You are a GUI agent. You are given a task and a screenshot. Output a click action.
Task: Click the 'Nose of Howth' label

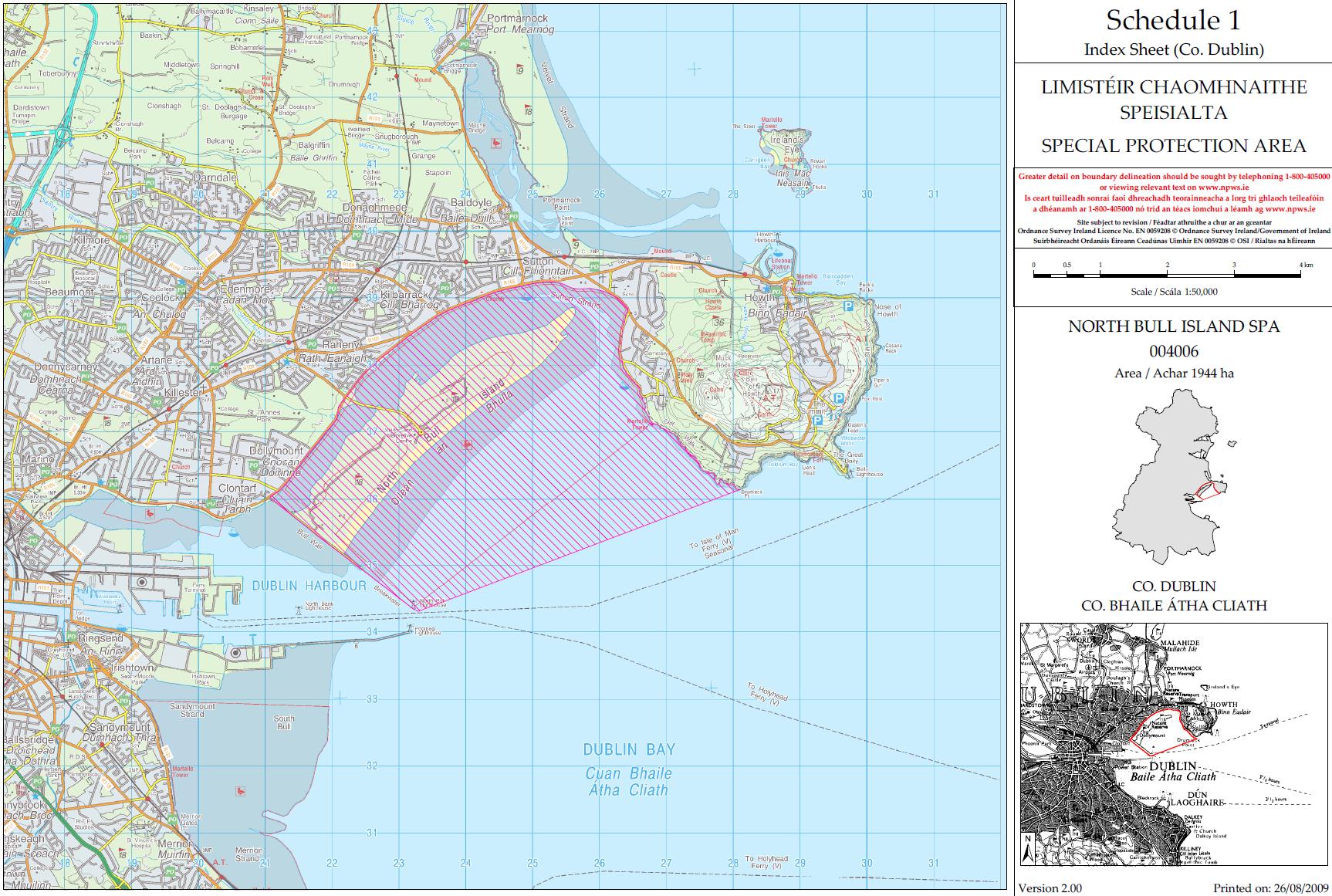[x=887, y=309]
